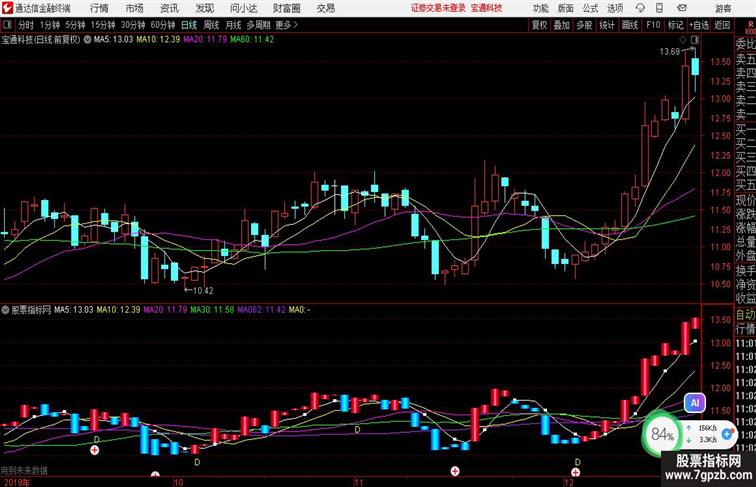Click the 游客 guest account label
756x487 pixels.
click(x=723, y=8)
